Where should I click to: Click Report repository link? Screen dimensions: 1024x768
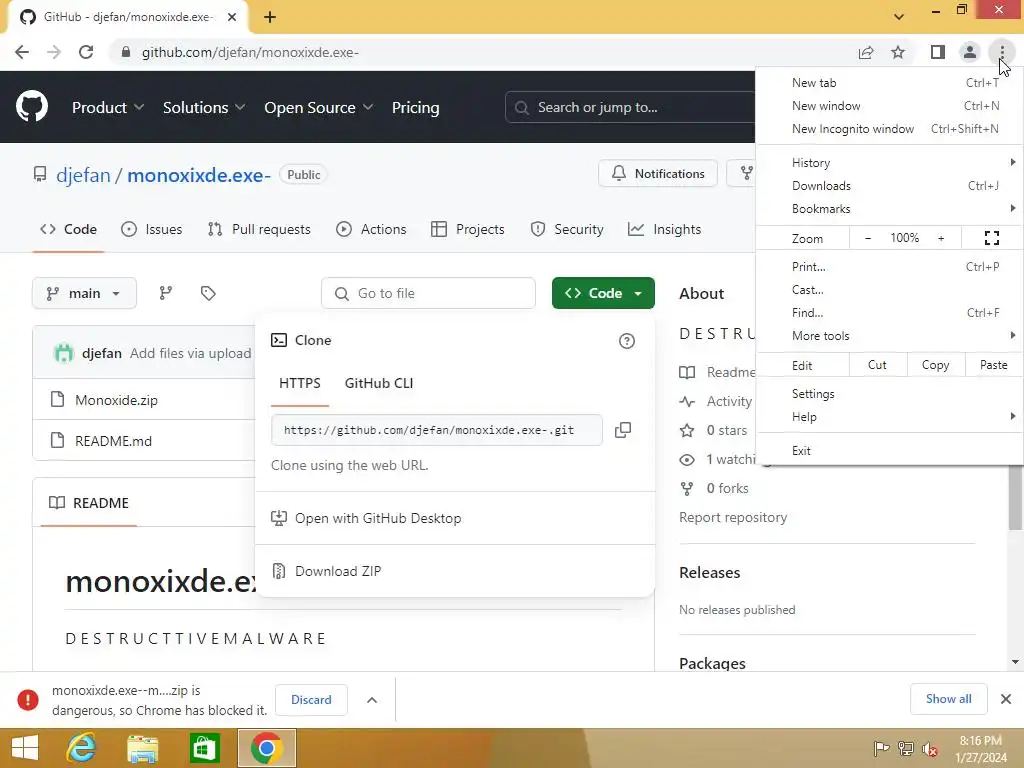733,517
